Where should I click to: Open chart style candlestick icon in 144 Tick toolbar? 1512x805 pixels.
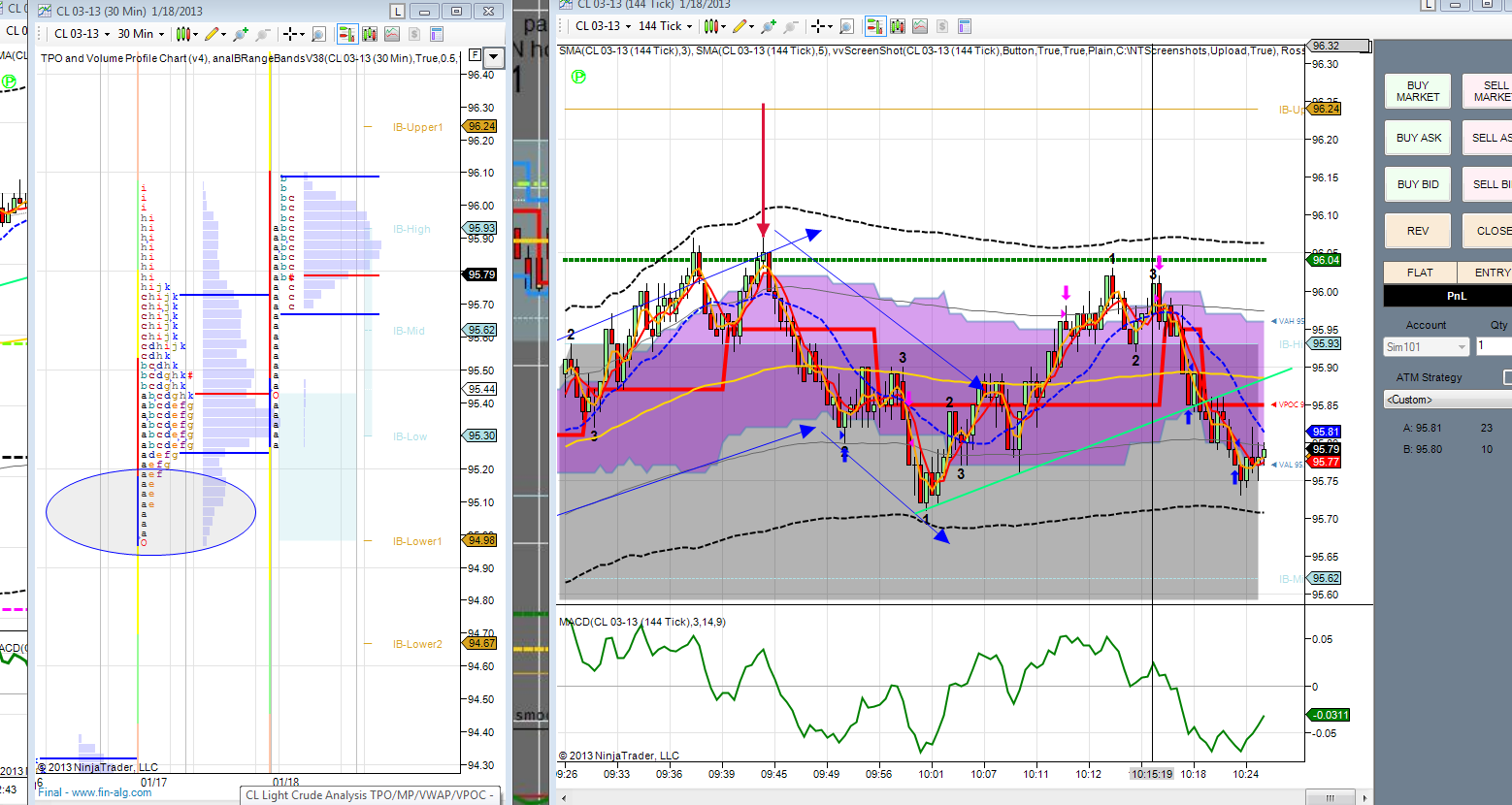[x=710, y=26]
